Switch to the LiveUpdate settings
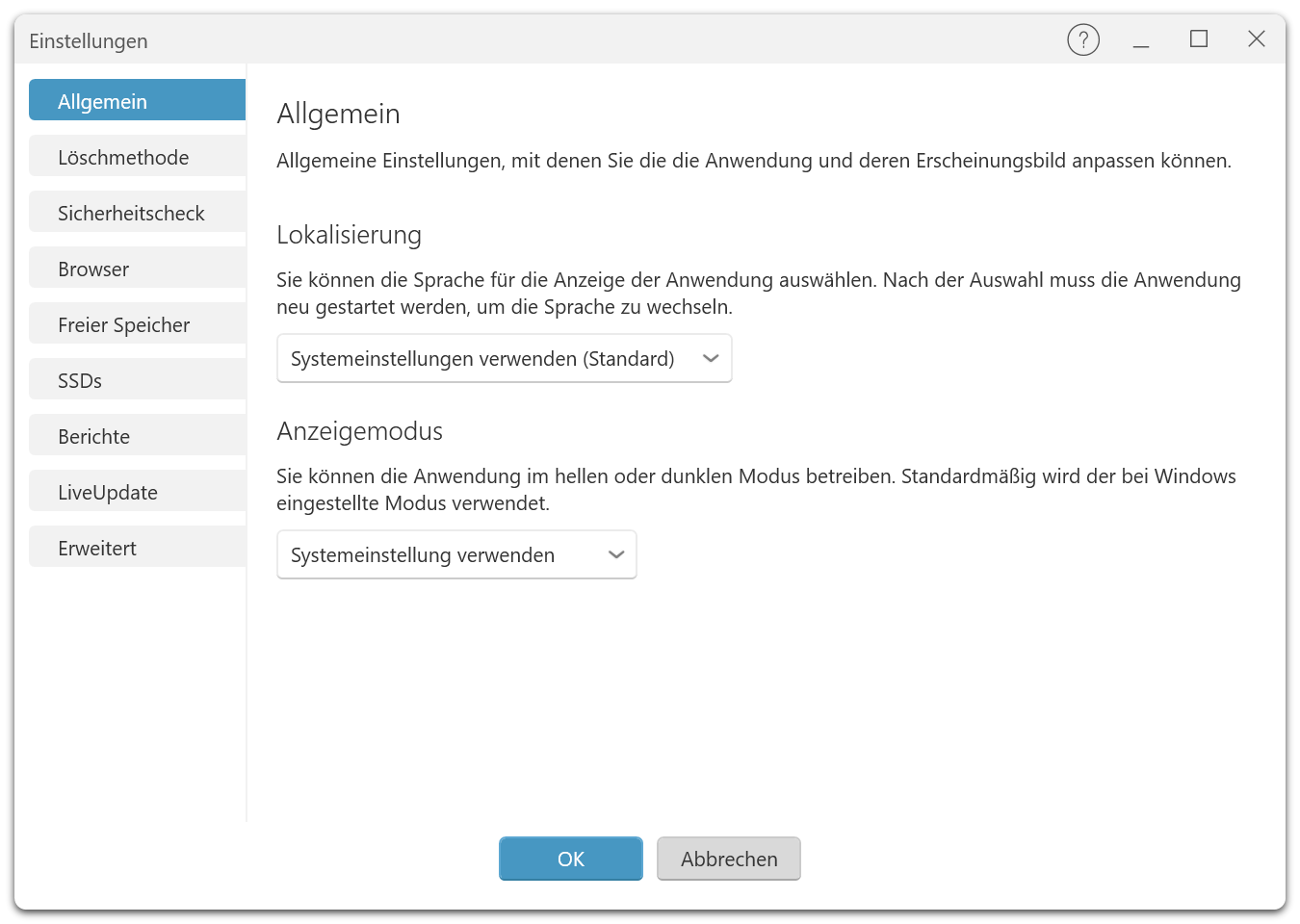This screenshot has height=924, width=1300. 138,492
